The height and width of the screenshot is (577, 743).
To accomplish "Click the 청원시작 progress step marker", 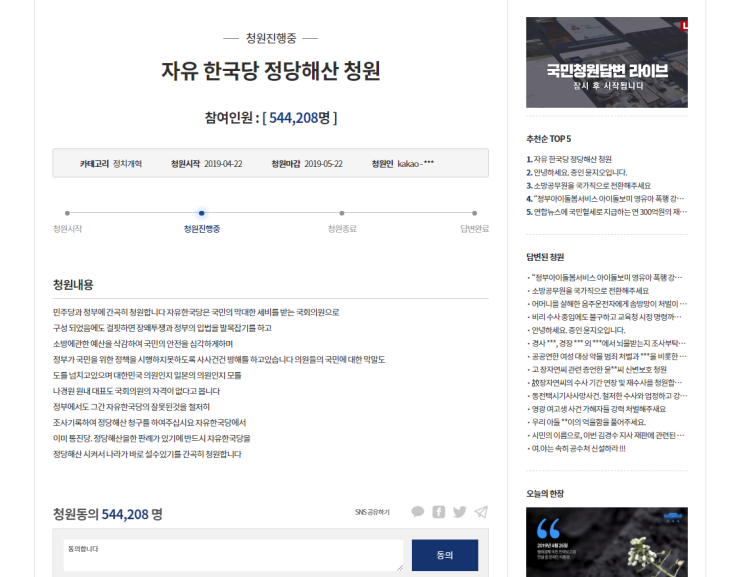I will [67, 213].
